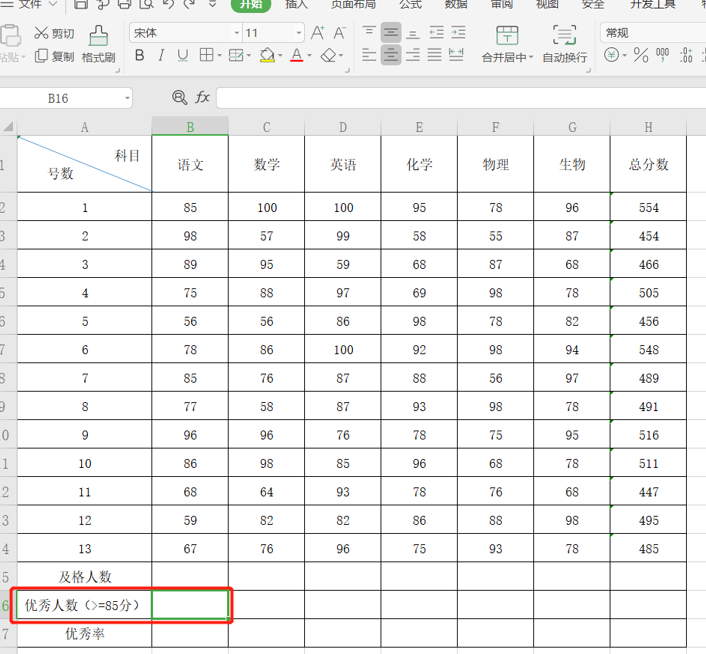The width and height of the screenshot is (706, 654).
Task: Click the decrease indent icon
Action: point(436,33)
